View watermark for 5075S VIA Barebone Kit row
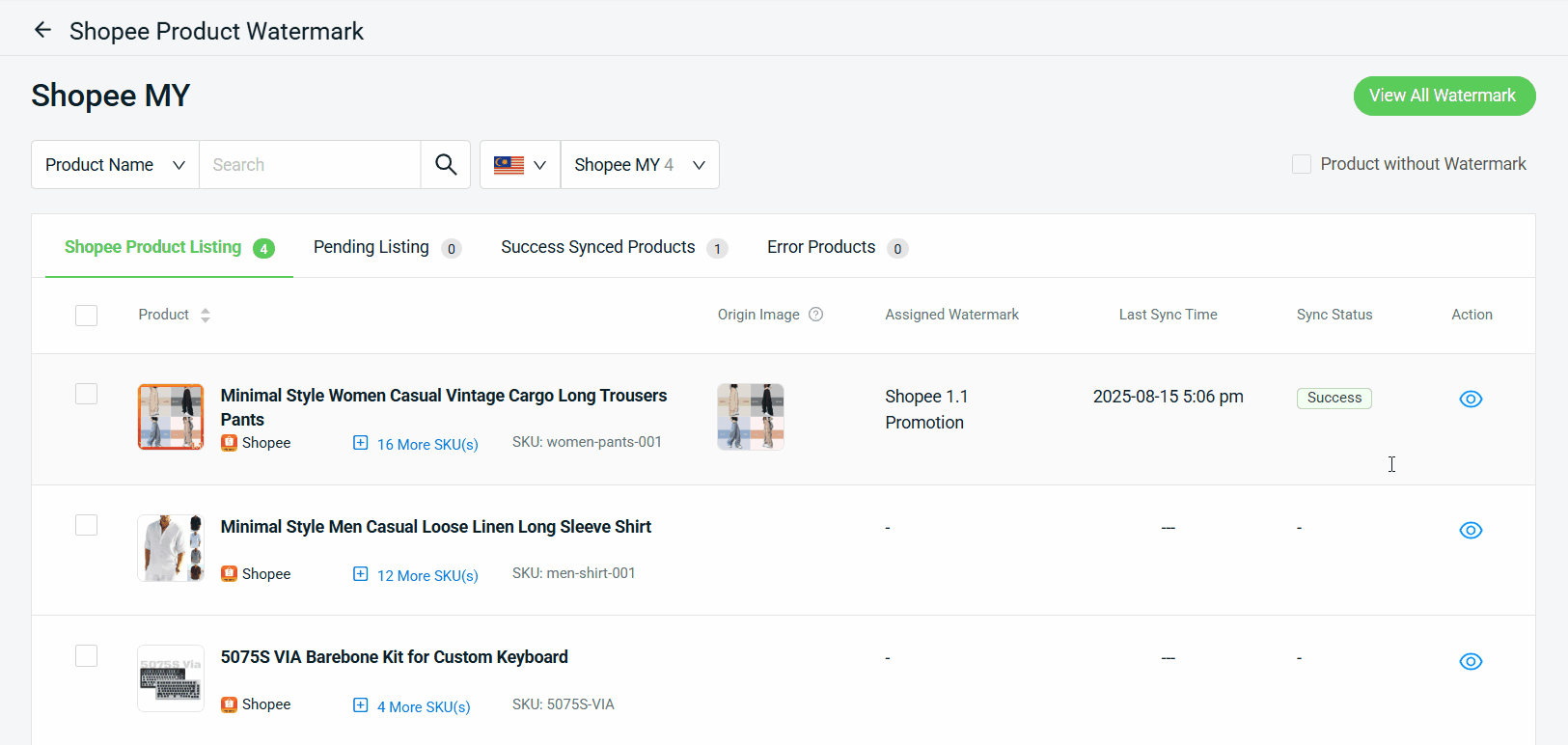The width and height of the screenshot is (1568, 745). [1471, 661]
